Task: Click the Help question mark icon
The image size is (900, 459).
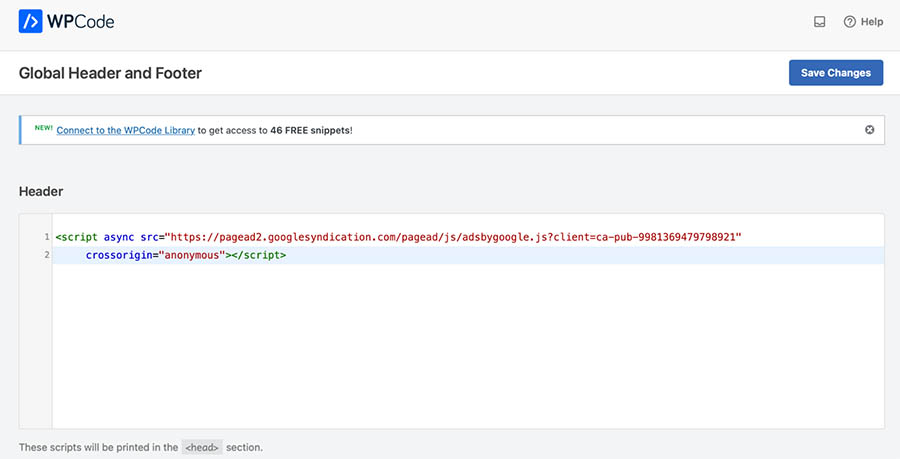Action: (850, 22)
